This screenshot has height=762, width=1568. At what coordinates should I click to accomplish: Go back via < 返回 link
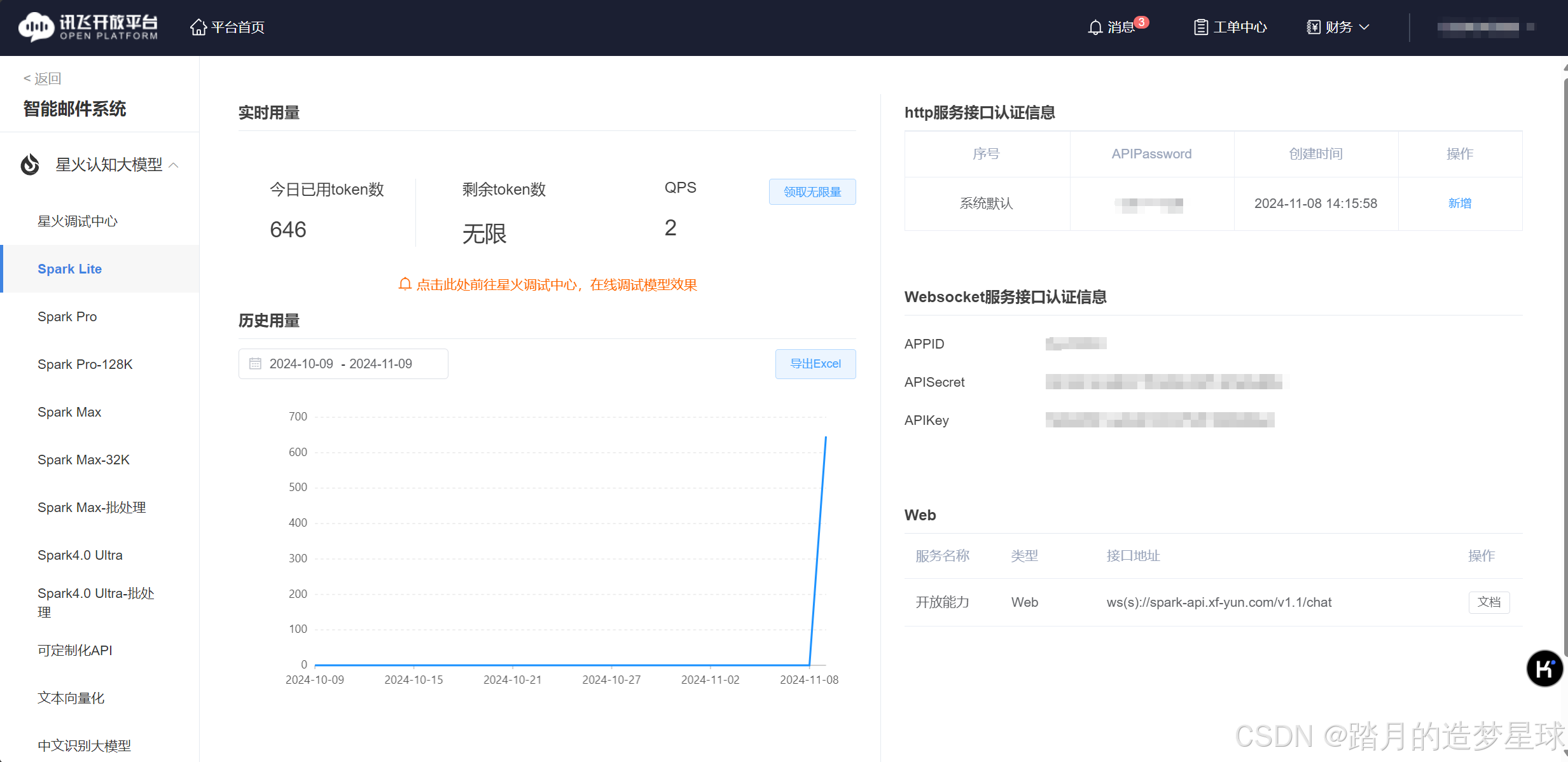pos(43,78)
